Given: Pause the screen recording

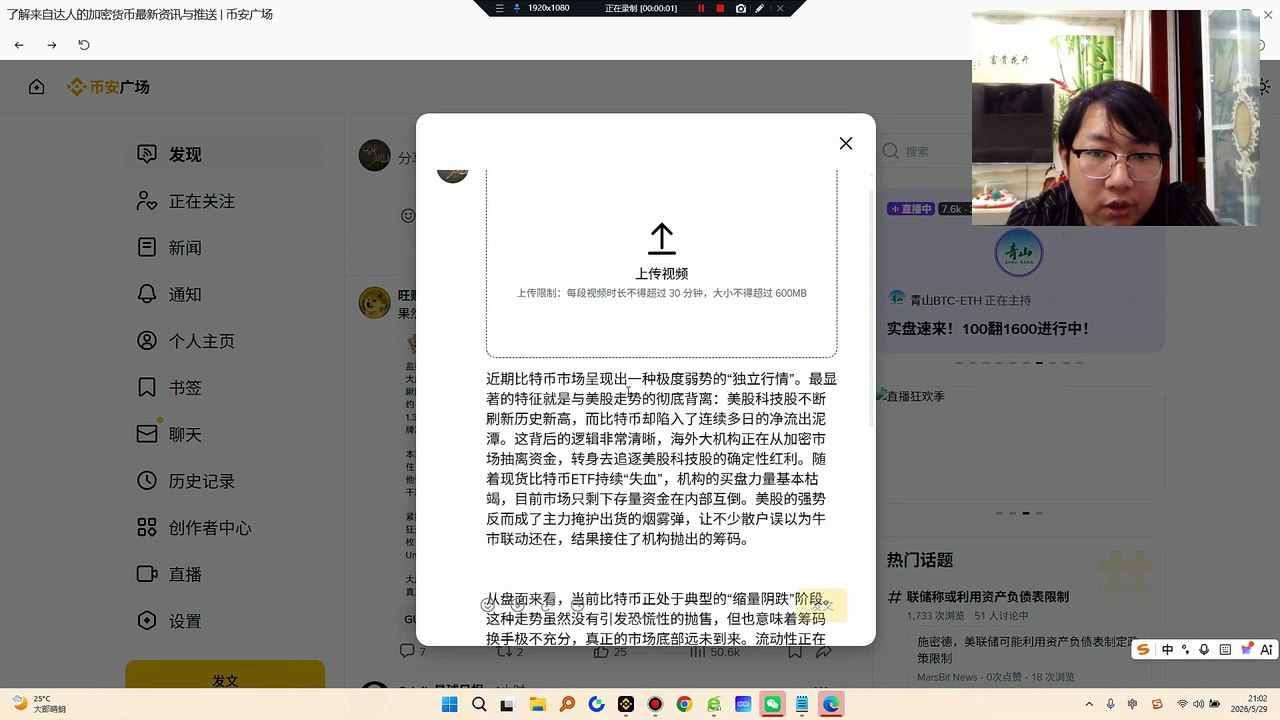Looking at the screenshot, I should pos(701,8).
